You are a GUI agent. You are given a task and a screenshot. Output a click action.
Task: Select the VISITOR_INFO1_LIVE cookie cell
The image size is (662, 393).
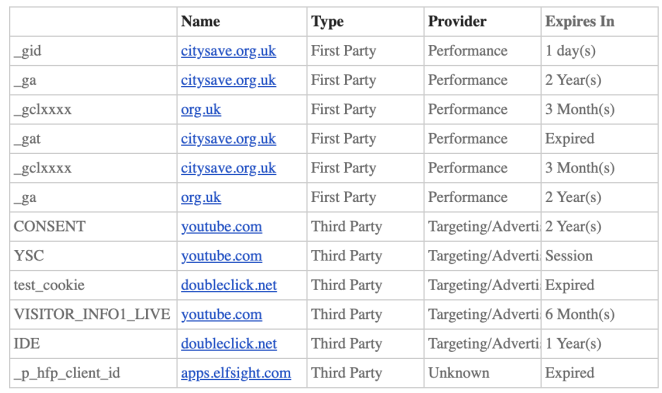click(x=93, y=314)
